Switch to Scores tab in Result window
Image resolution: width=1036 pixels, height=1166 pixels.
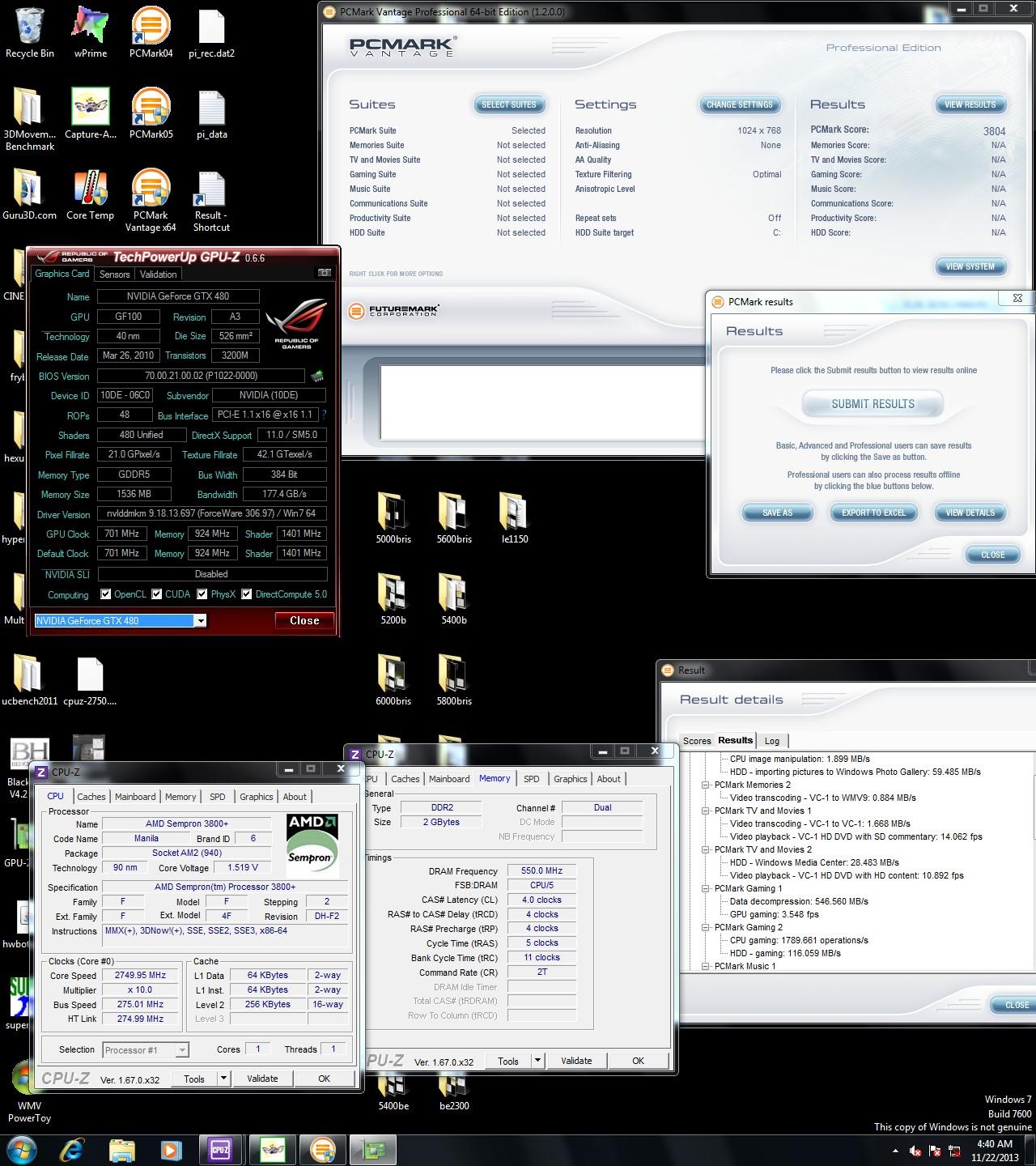(x=697, y=741)
